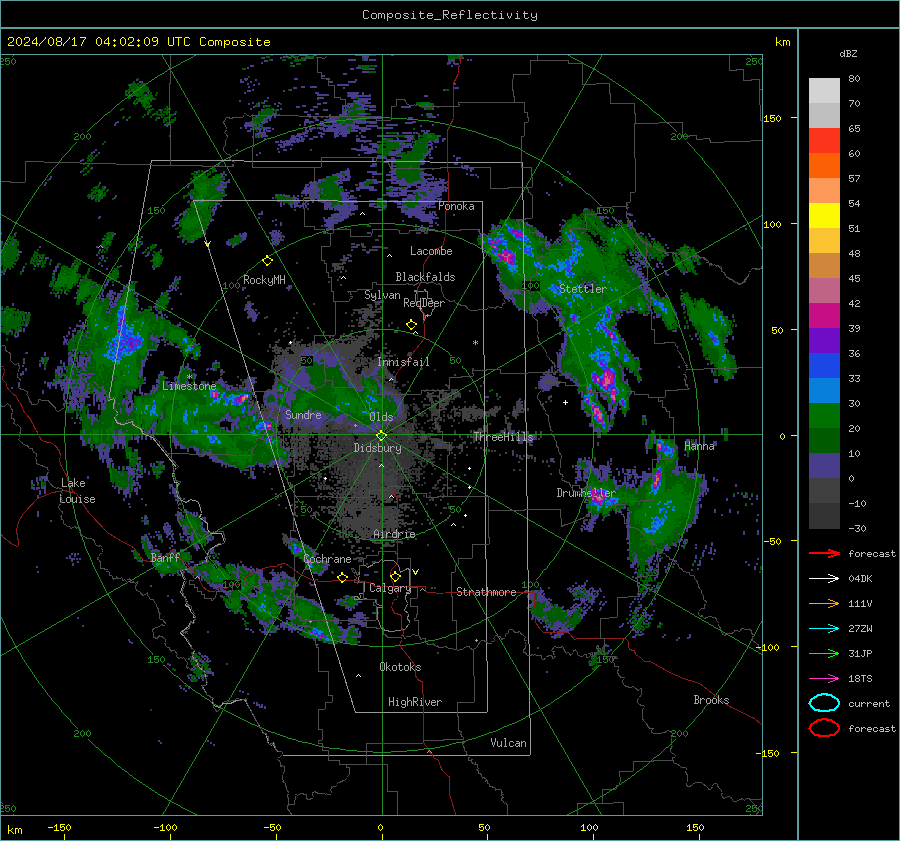Screen dimensions: 900x841
Task: Click the Airdrie city label
Action: [394, 534]
